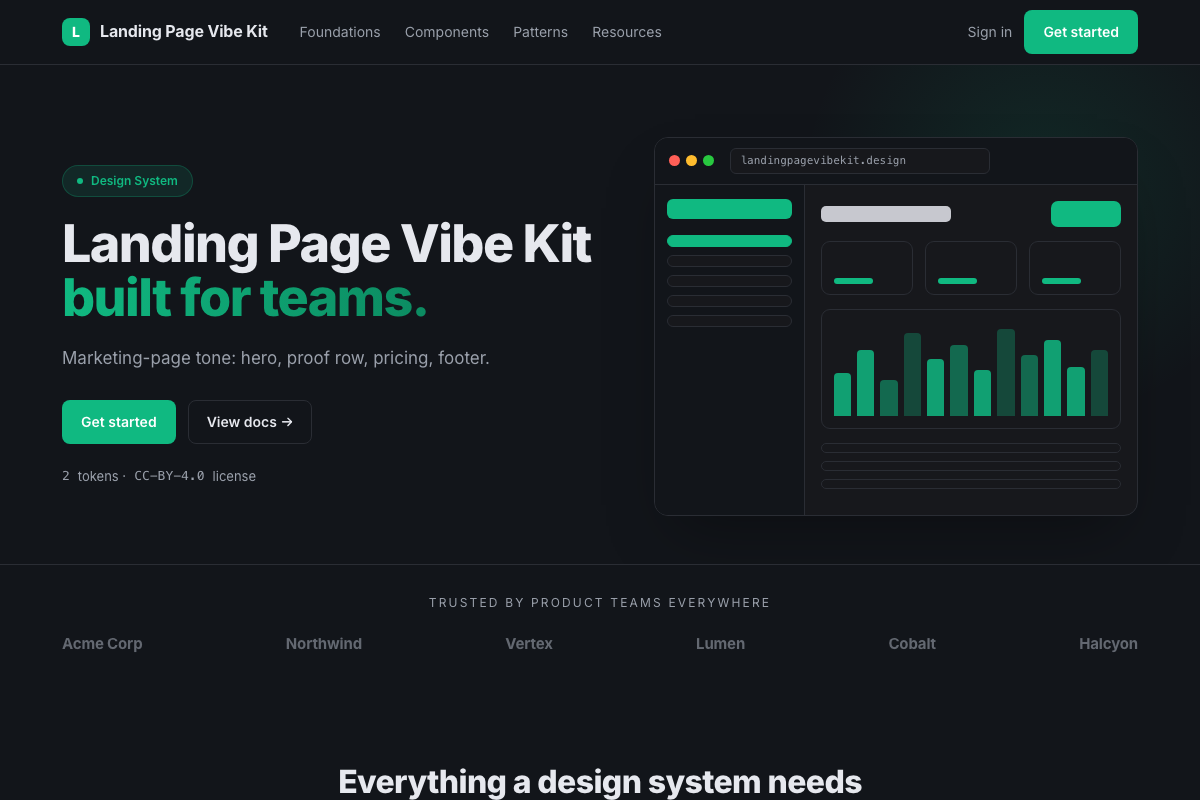The height and width of the screenshot is (800, 1200).
Task: Click the Cobalt logo text
Action: click(912, 644)
